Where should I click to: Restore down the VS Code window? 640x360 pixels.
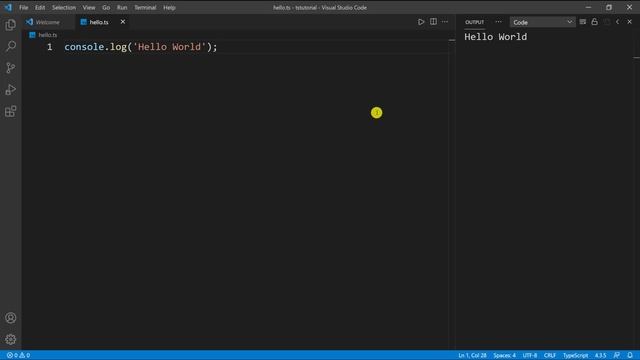click(x=609, y=7)
